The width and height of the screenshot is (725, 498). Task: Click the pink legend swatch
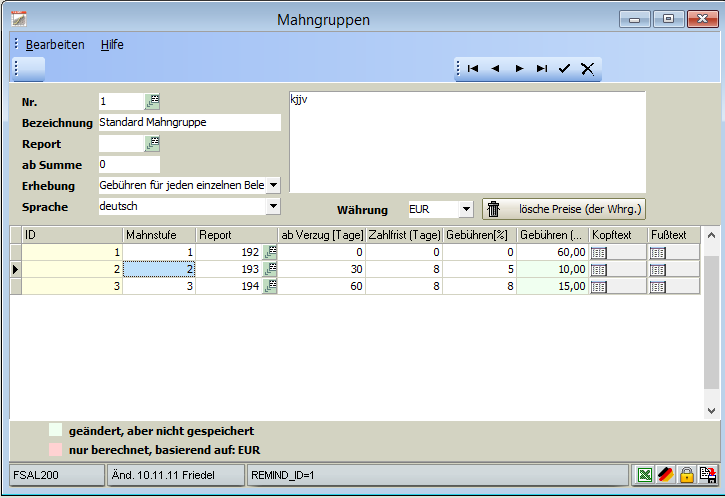click(55, 449)
